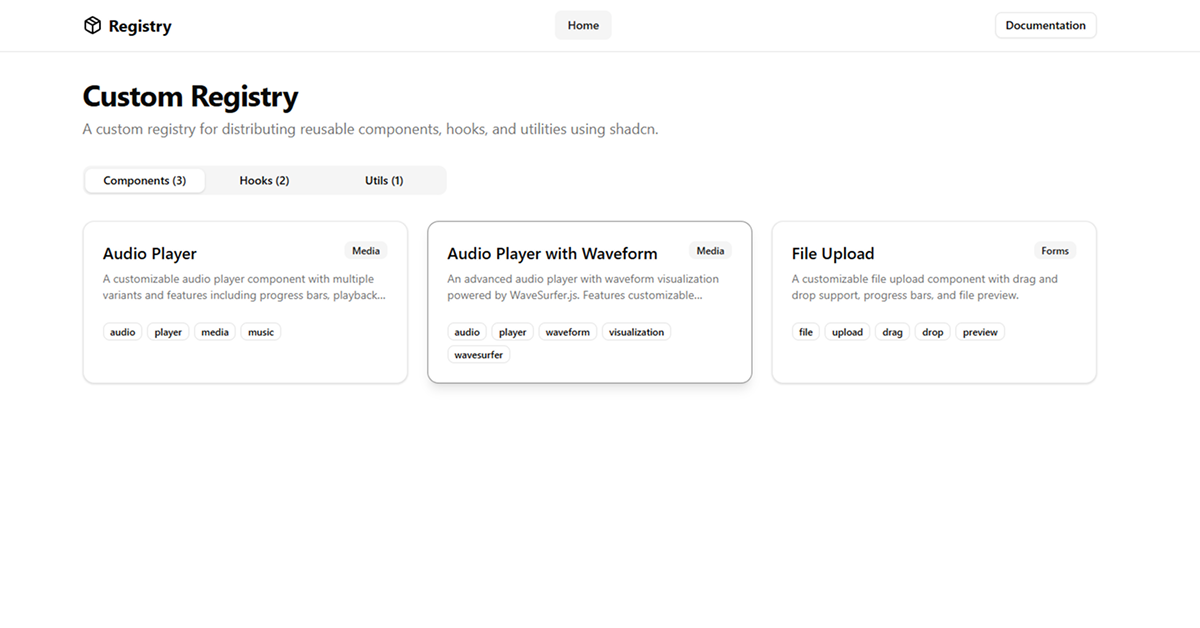Viewport: 1200px width, 628px height.
Task: Click the visualization tag
Action: pyautogui.click(x=636, y=331)
